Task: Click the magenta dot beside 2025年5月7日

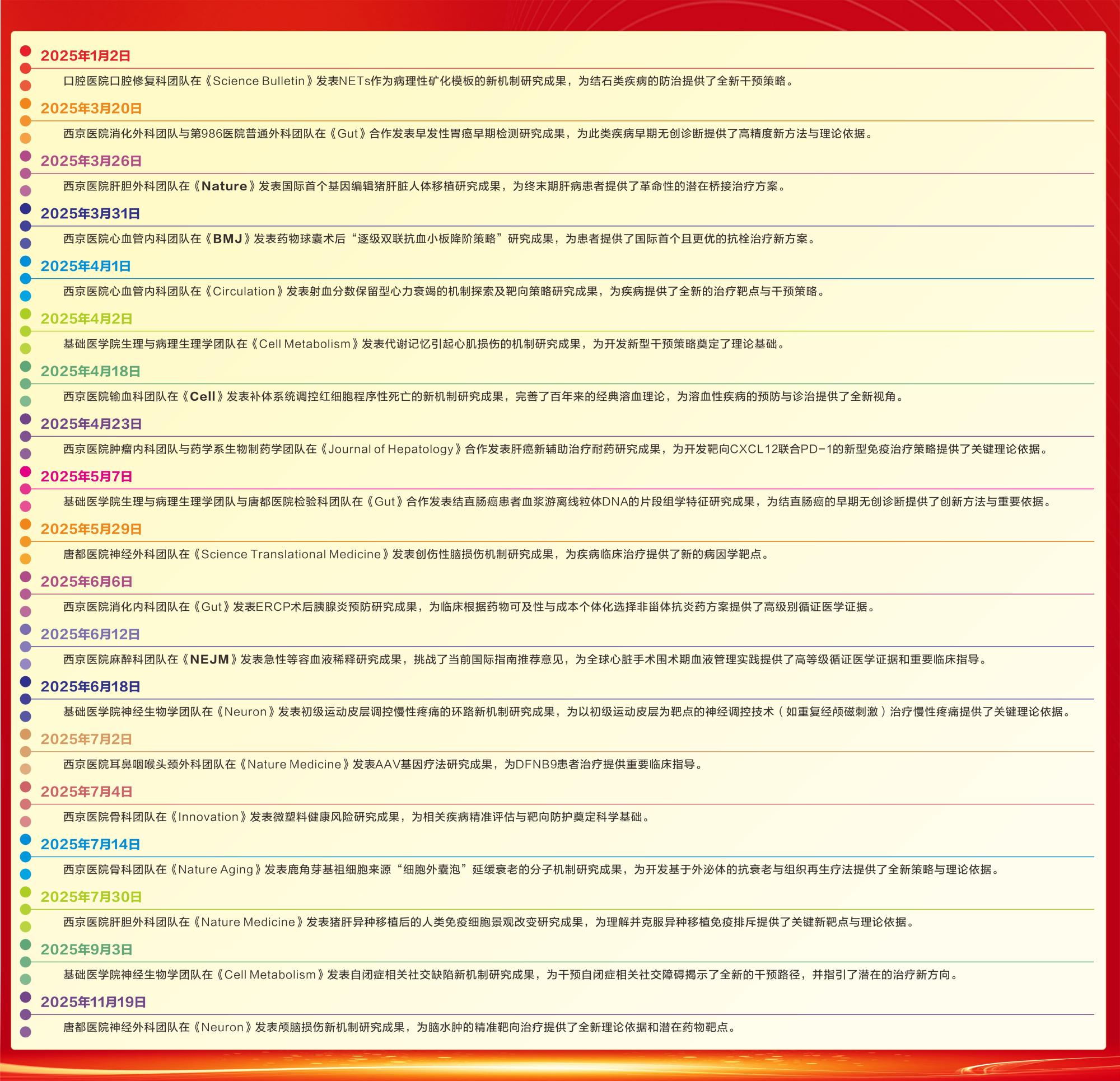Action: point(25,471)
